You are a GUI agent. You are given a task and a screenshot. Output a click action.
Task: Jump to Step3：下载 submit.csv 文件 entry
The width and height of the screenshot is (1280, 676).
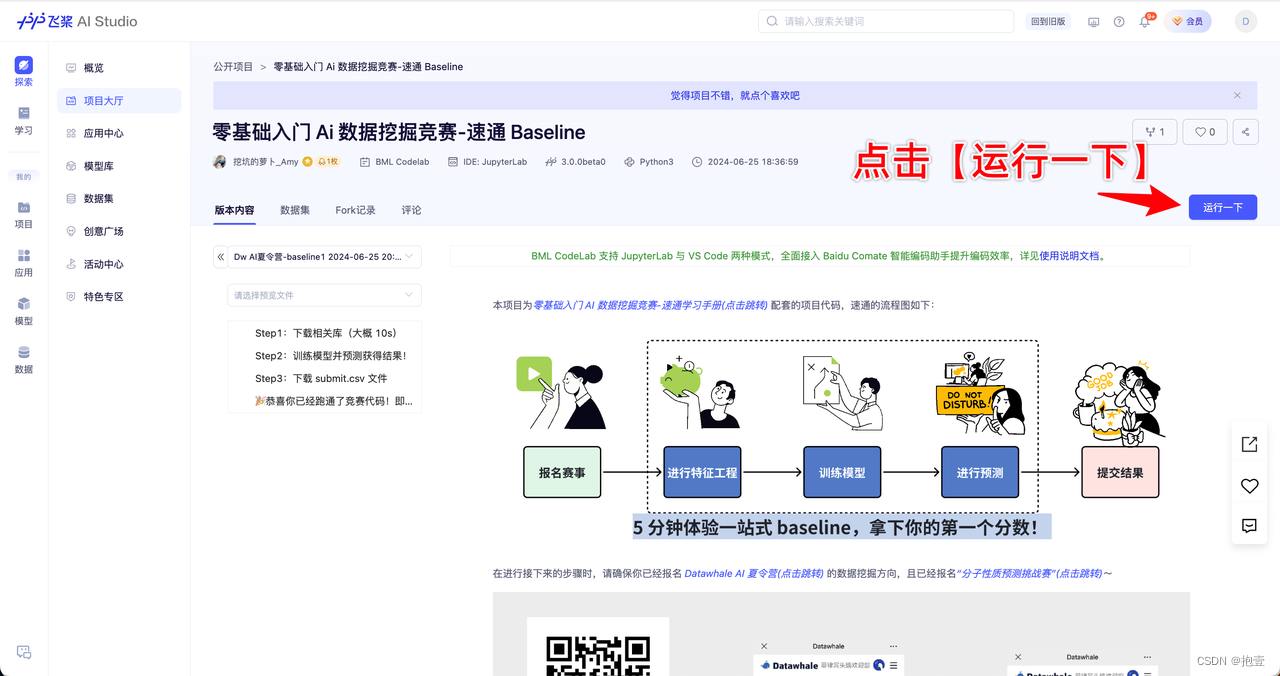321,379
